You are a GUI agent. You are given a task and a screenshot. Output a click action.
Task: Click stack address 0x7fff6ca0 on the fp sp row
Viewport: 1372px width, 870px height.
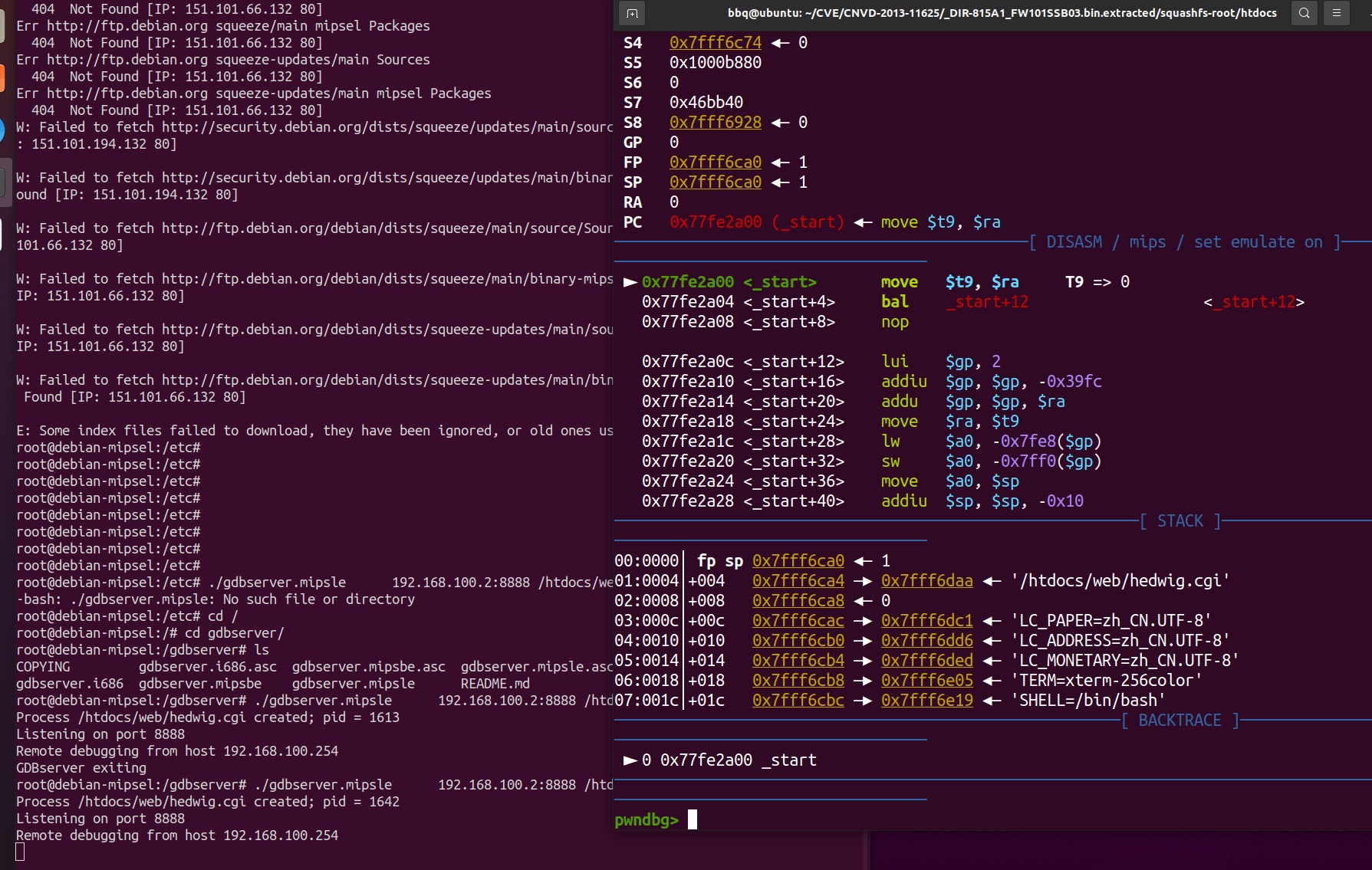[x=798, y=561]
